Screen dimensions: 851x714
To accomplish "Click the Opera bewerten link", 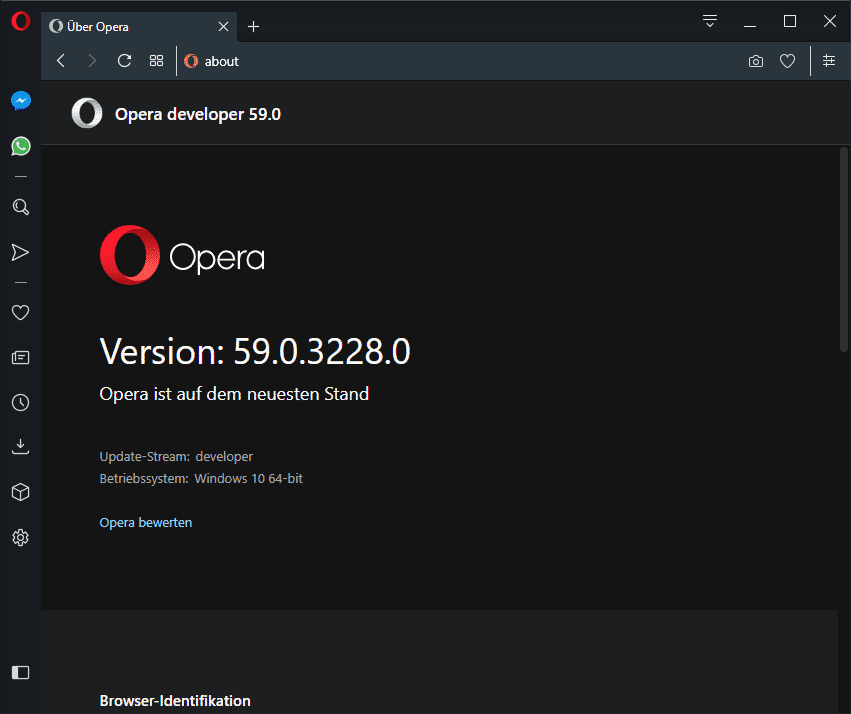I will click(145, 522).
